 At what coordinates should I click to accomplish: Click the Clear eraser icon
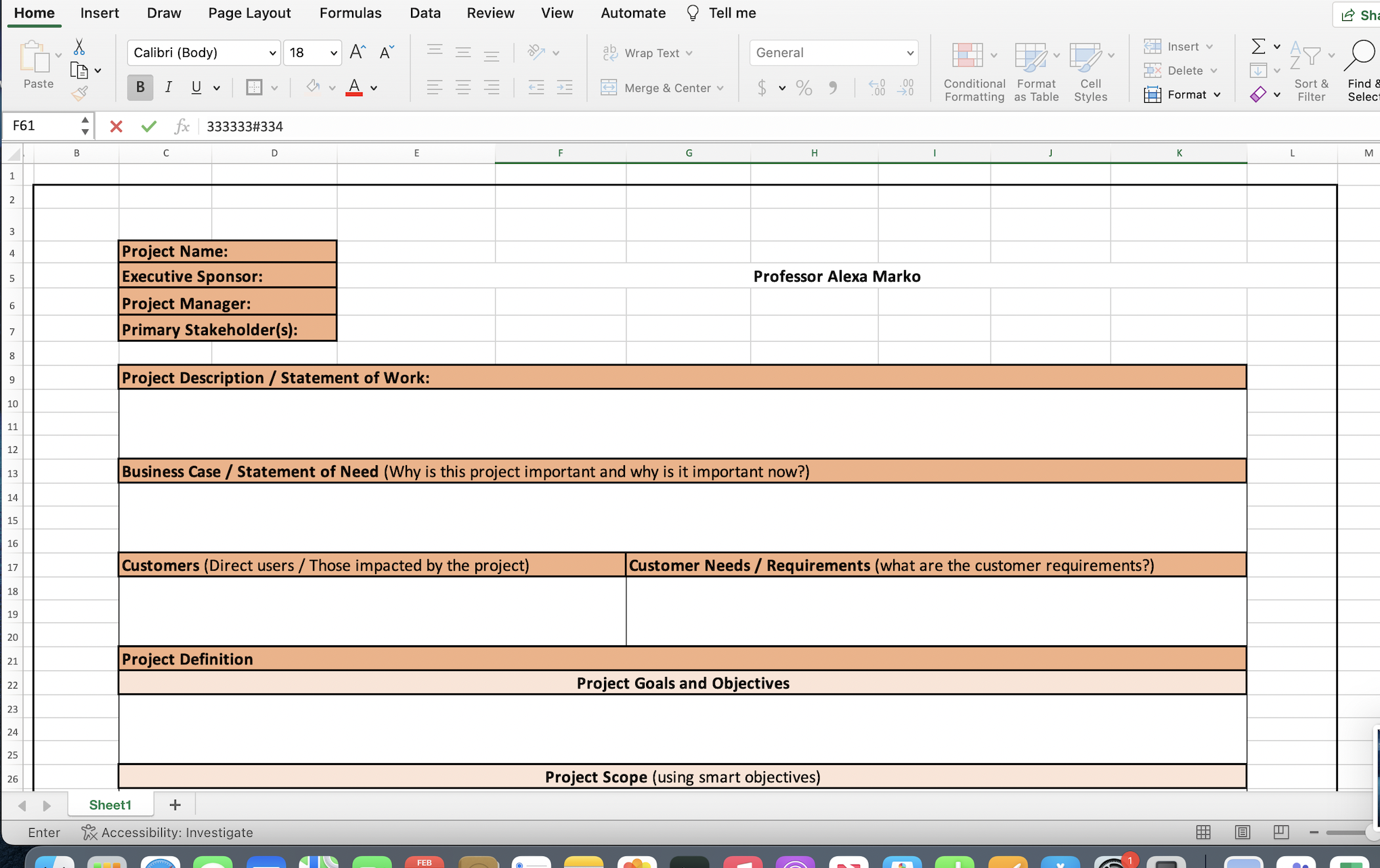point(1258,95)
